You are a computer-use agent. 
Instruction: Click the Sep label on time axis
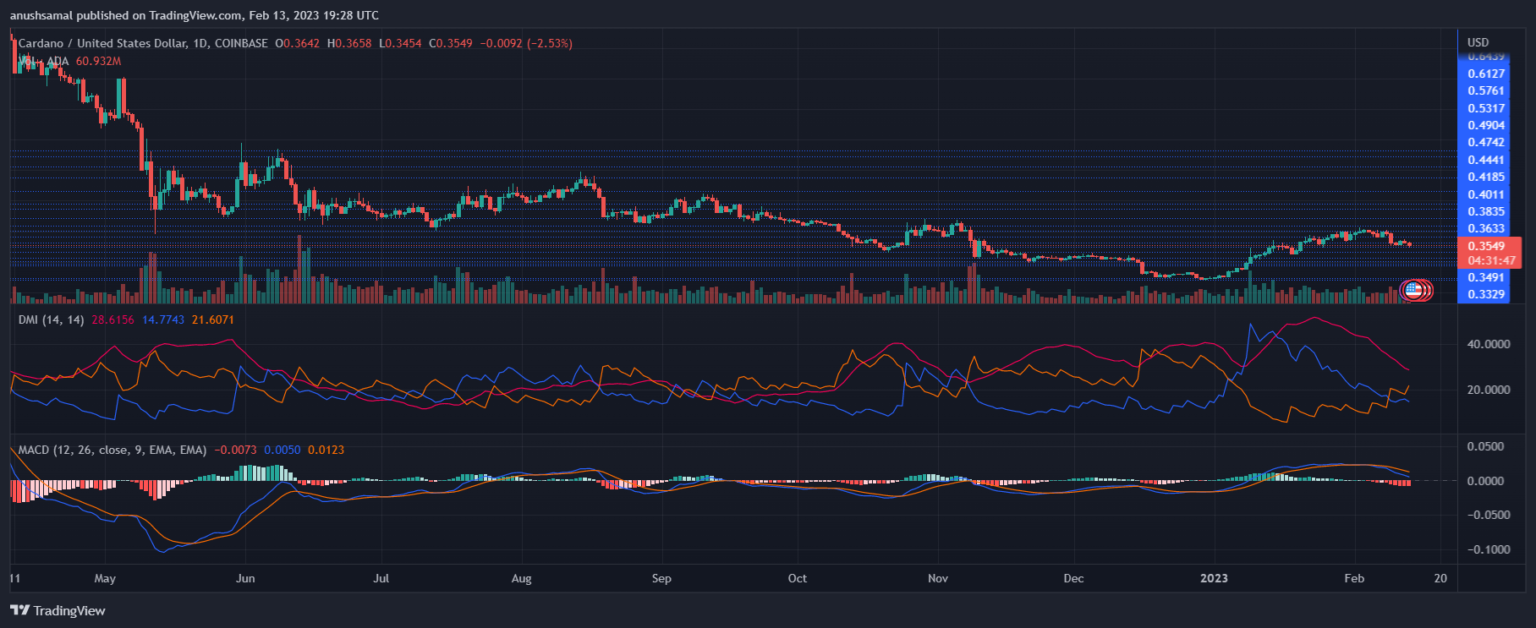coord(660,578)
